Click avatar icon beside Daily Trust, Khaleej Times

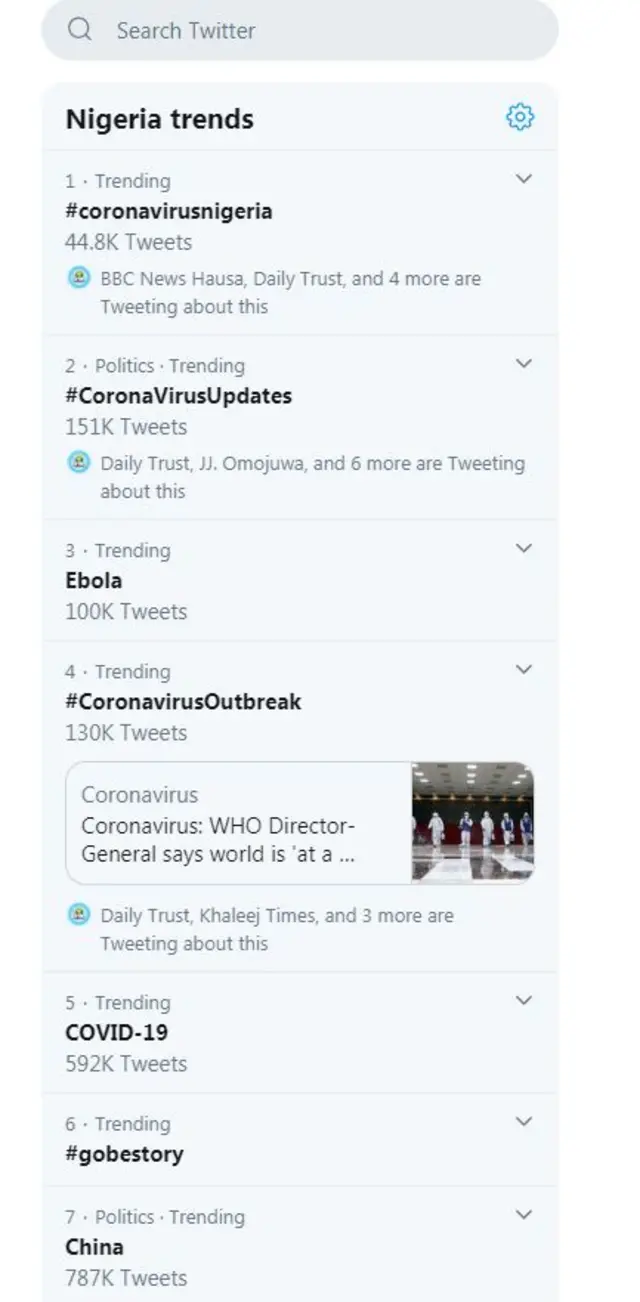click(x=79, y=914)
